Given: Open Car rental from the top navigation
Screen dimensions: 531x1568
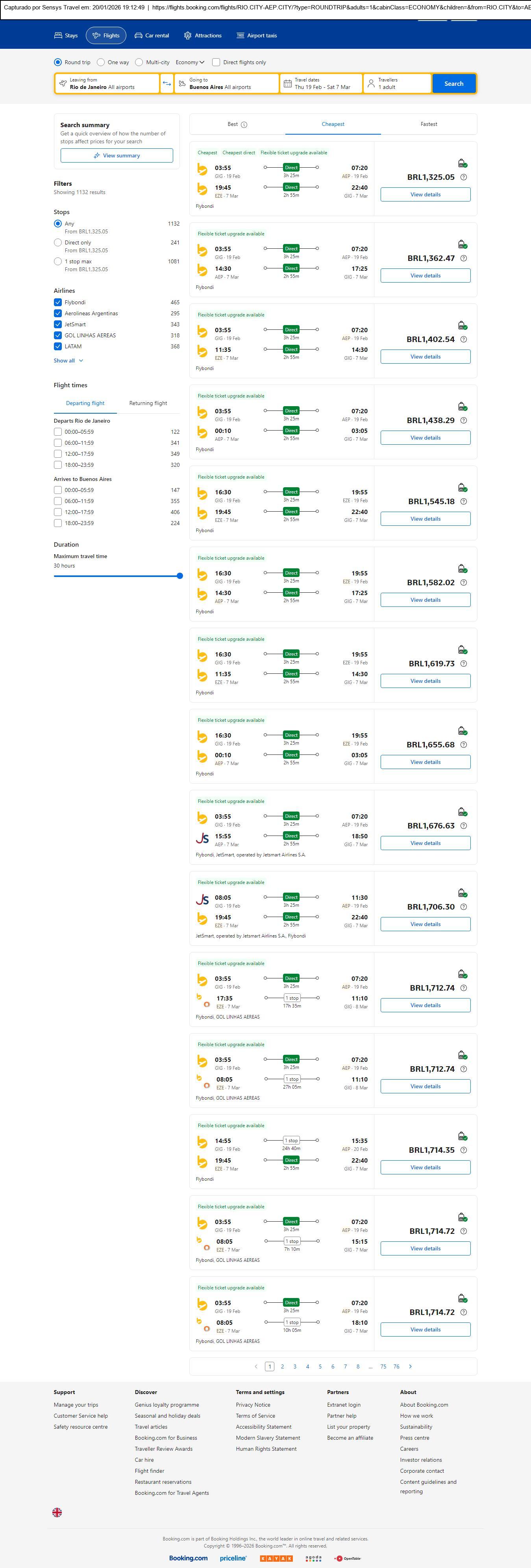Looking at the screenshot, I should point(152,35).
